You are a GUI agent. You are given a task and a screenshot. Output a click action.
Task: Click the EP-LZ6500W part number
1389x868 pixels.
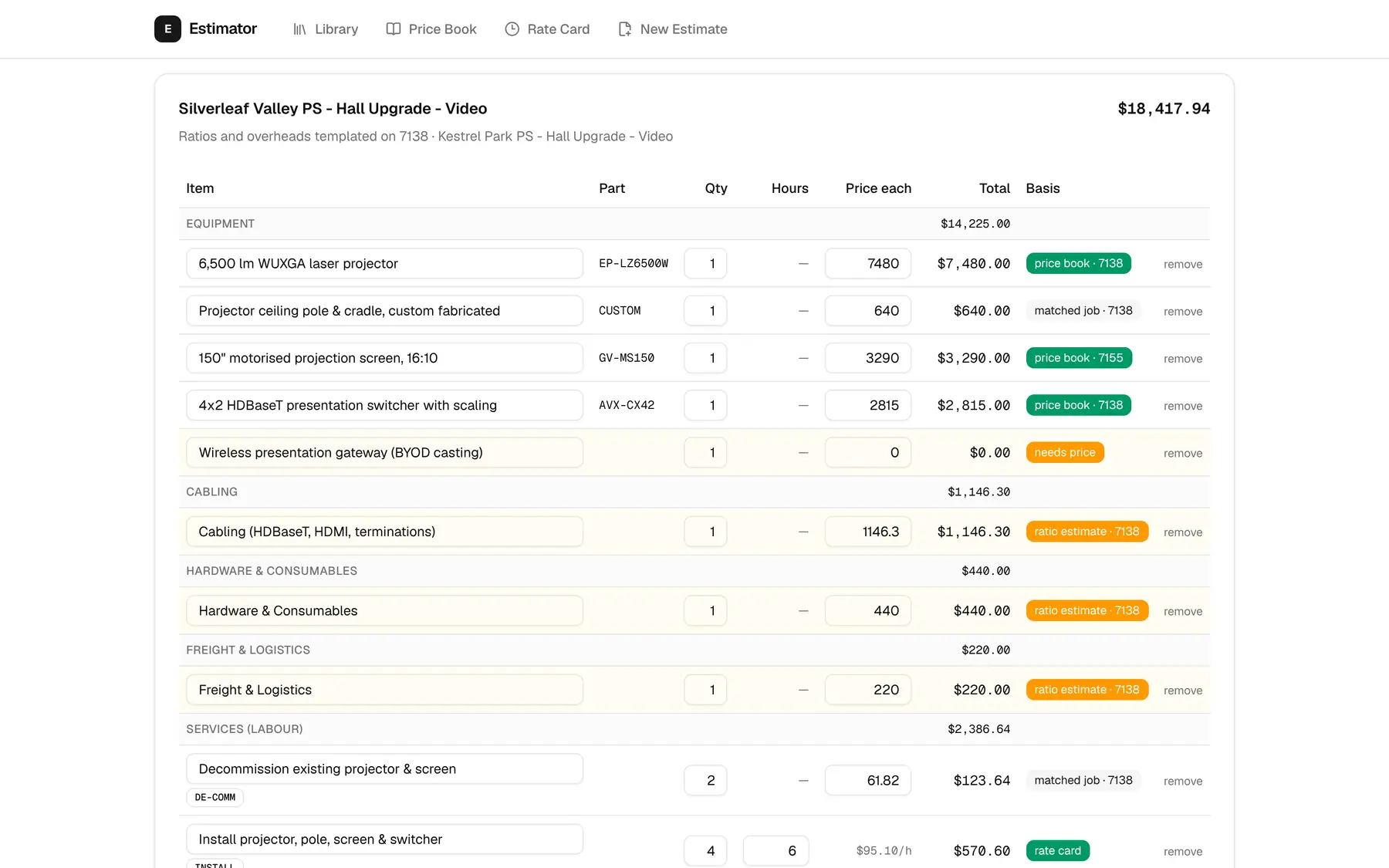coord(634,263)
